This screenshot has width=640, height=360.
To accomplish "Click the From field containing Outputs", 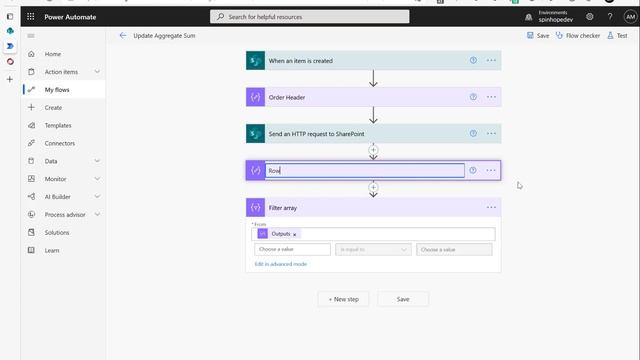I will tap(373, 234).
